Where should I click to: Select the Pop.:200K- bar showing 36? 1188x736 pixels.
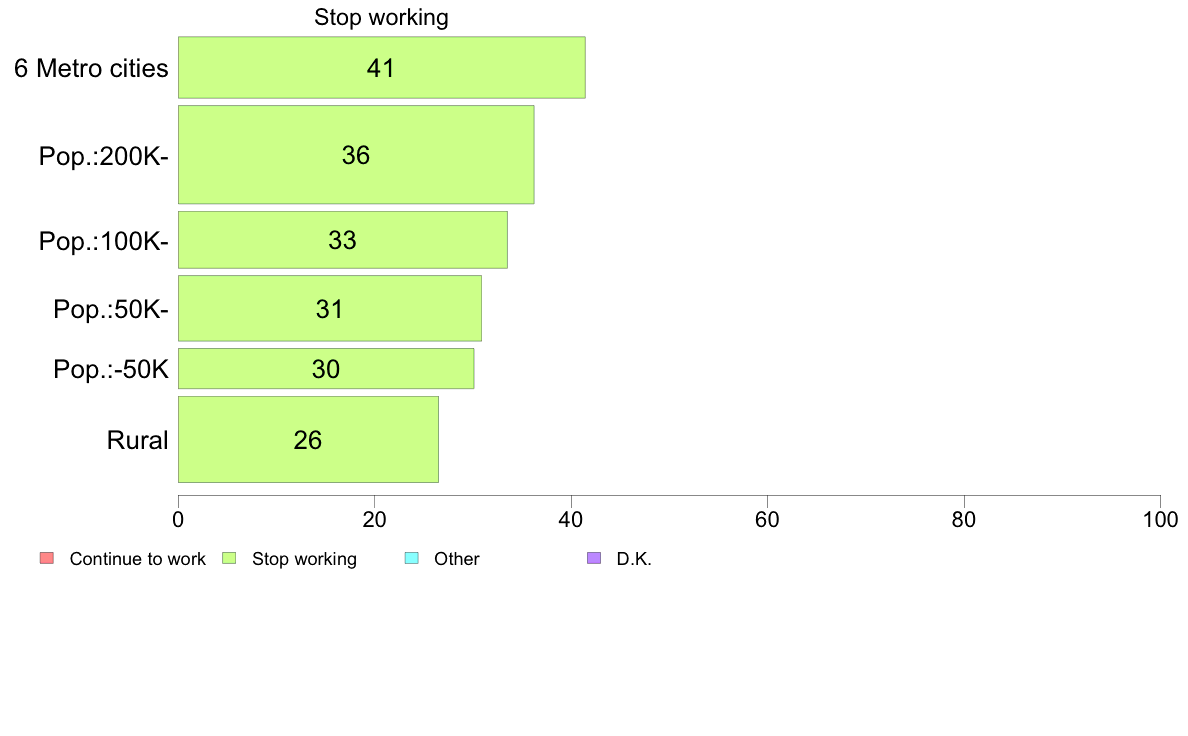pyautogui.click(x=356, y=155)
